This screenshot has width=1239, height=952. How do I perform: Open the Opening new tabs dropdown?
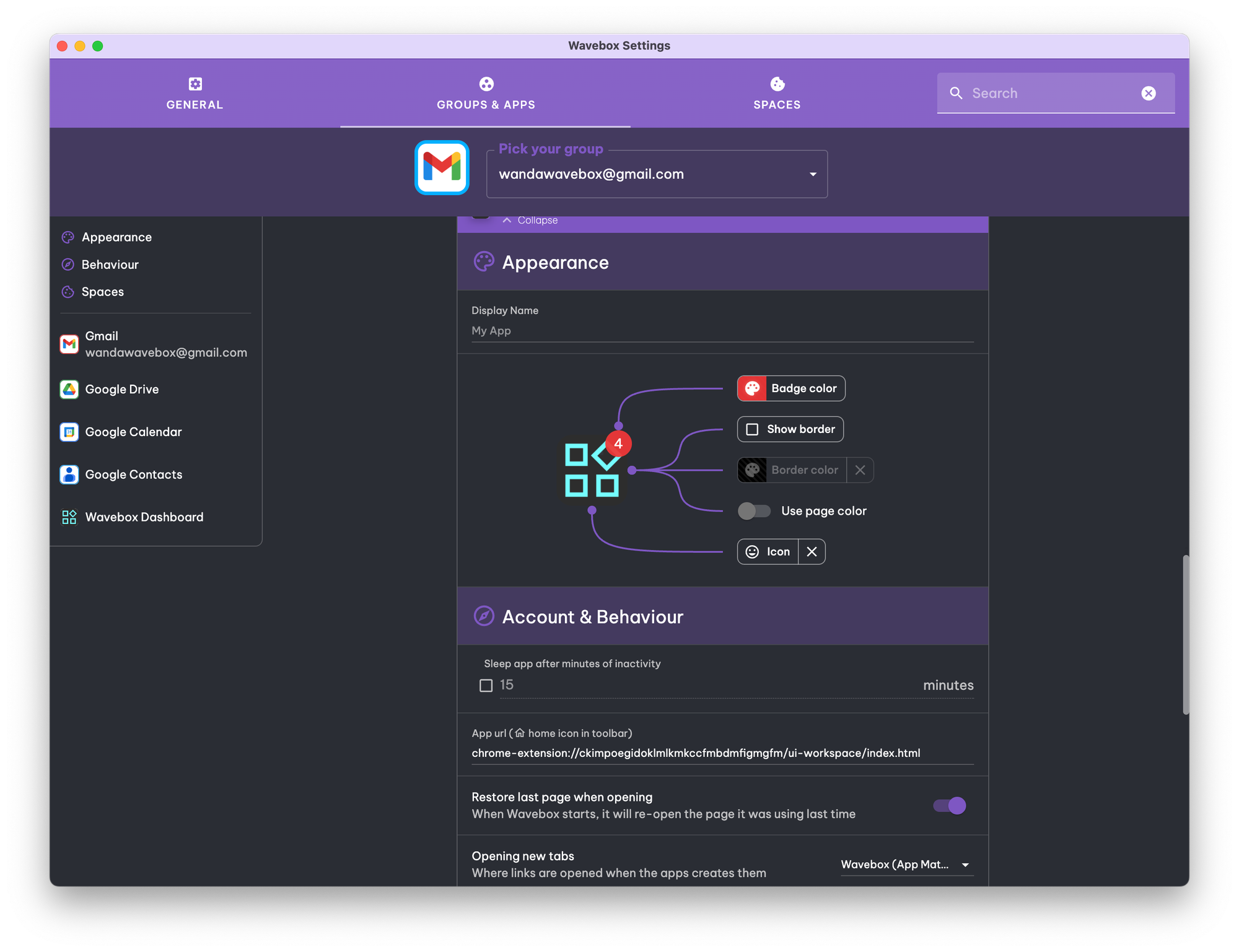pyautogui.click(x=907, y=865)
